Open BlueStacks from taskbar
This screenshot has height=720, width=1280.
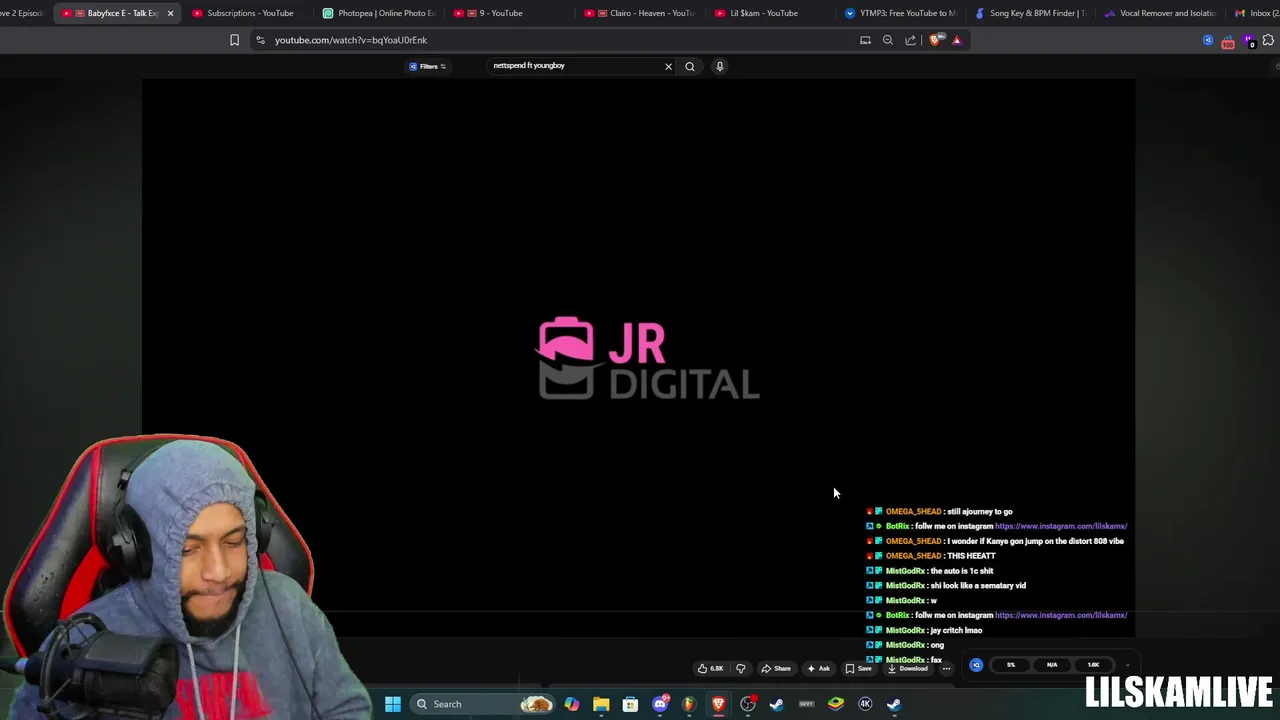836,704
